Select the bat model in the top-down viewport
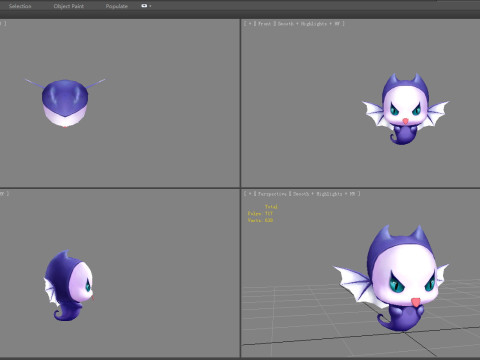 [x=65, y=103]
